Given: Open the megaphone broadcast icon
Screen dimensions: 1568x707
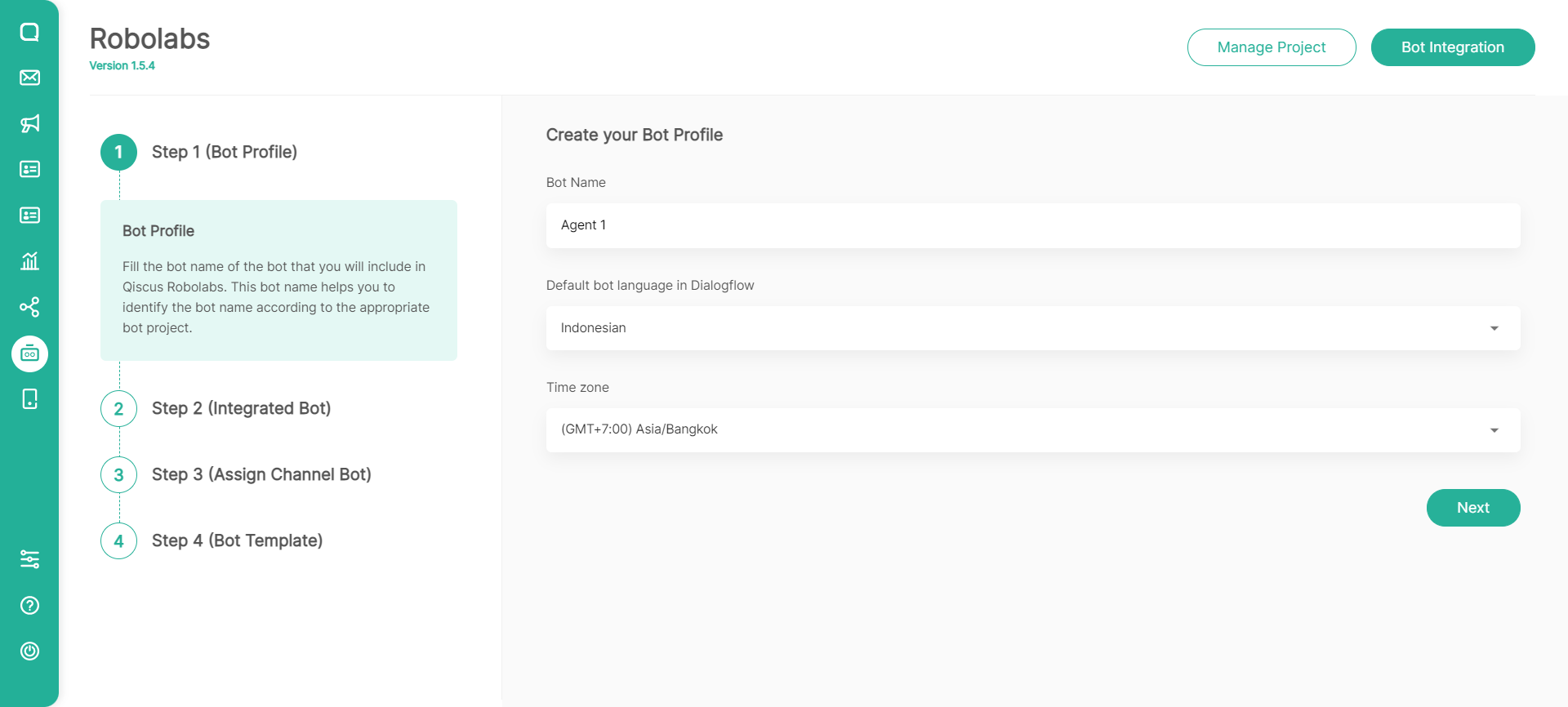Looking at the screenshot, I should pyautogui.click(x=29, y=123).
